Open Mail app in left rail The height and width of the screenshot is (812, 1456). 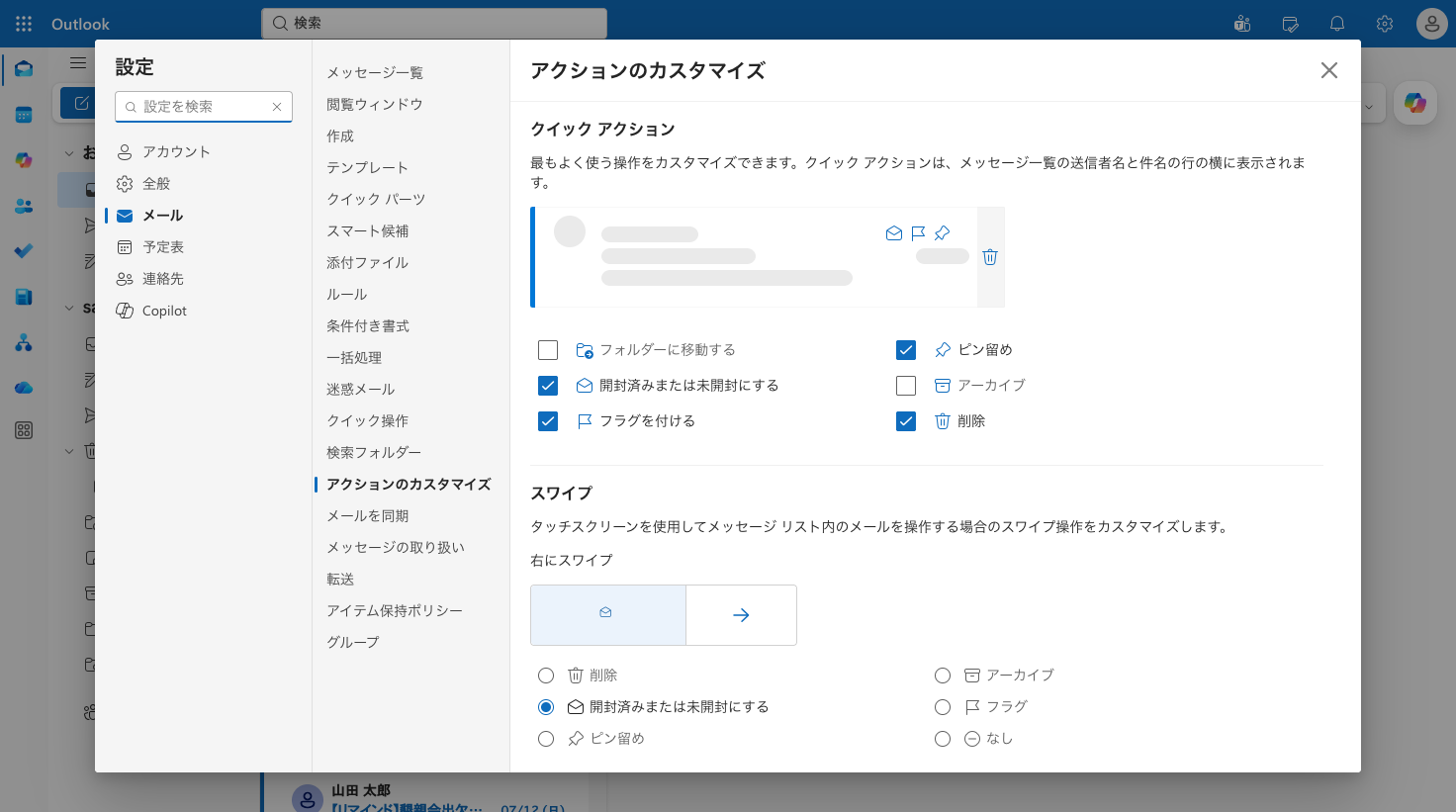24,69
